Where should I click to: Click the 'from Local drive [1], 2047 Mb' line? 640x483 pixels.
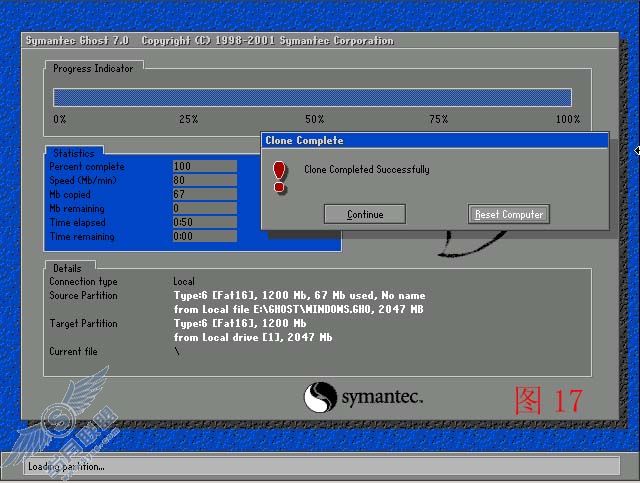tap(253, 337)
